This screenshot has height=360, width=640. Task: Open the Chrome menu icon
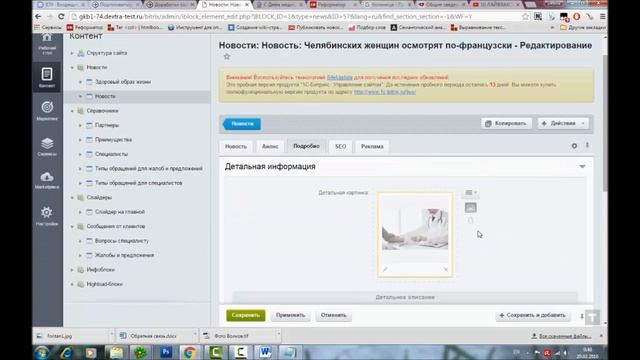point(602,17)
